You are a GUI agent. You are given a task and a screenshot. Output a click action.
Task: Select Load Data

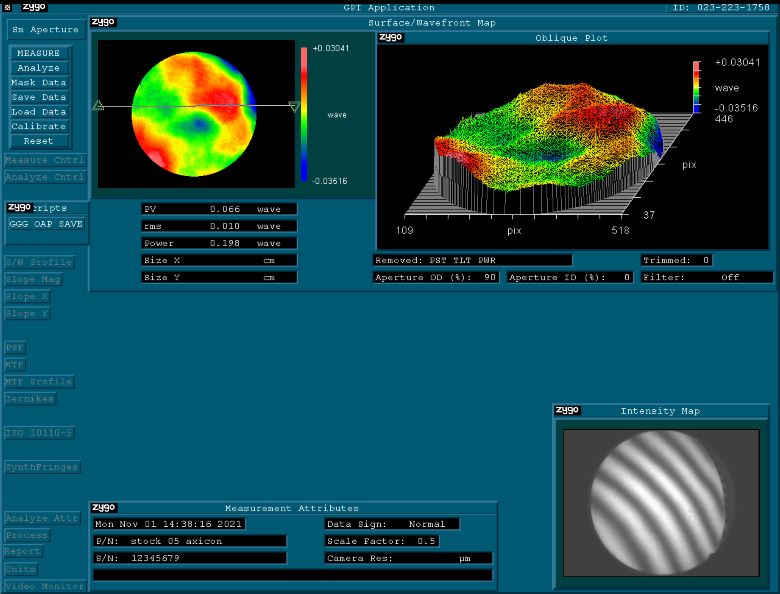pos(38,112)
